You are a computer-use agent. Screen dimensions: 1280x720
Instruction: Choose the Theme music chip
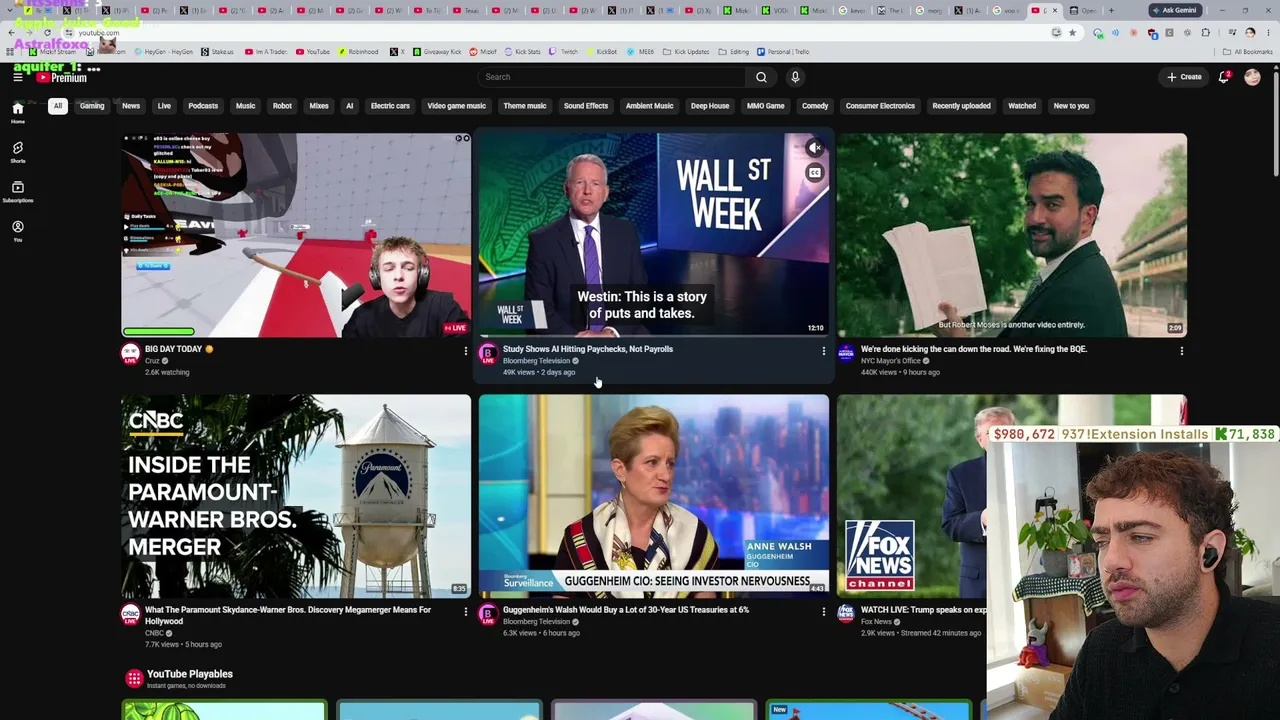coord(525,106)
